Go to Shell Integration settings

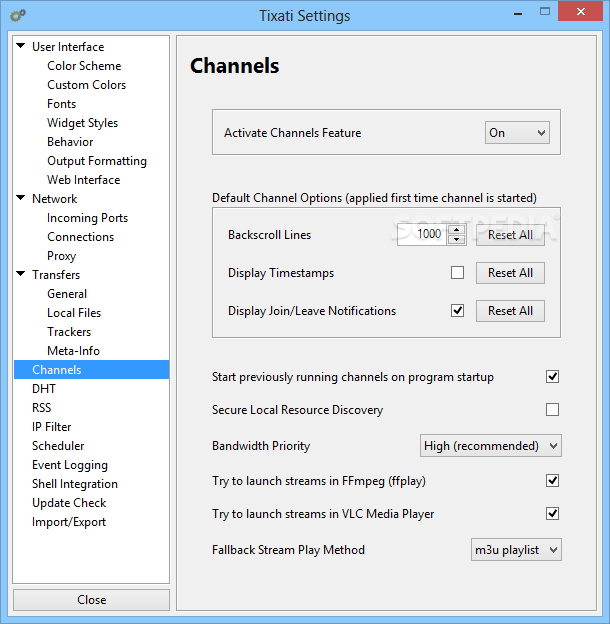coord(75,484)
